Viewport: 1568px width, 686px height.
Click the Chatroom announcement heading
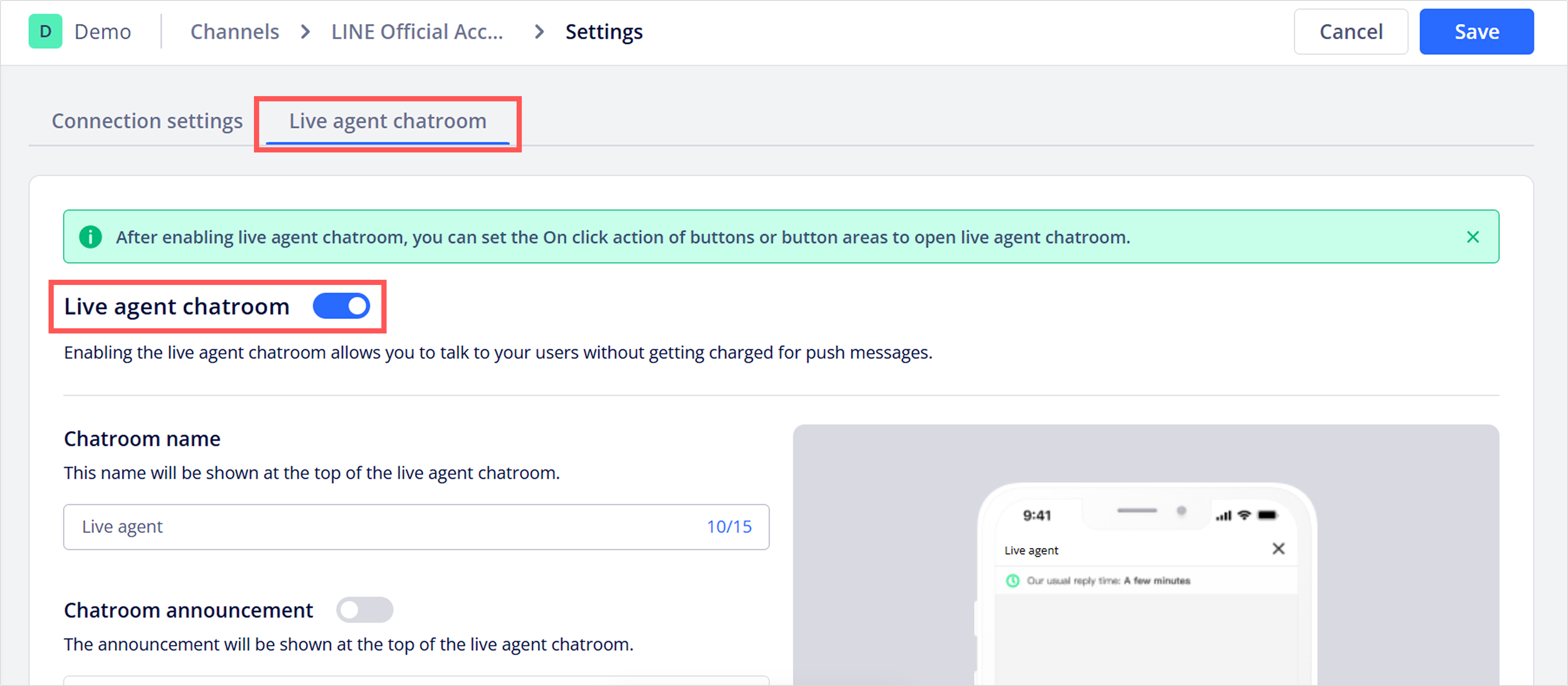pyautogui.click(x=189, y=610)
